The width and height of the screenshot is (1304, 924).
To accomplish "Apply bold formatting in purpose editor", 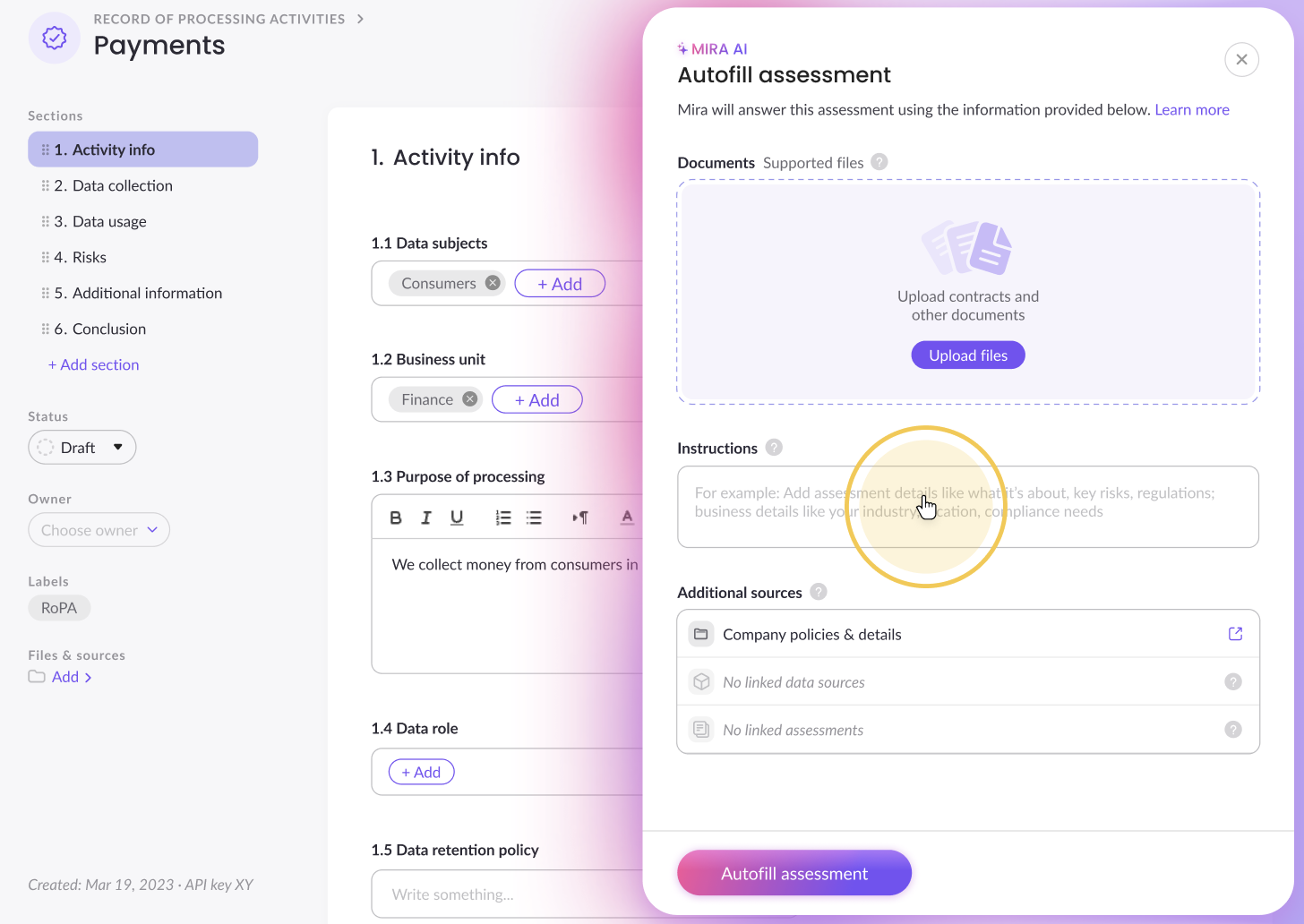I will click(x=396, y=518).
